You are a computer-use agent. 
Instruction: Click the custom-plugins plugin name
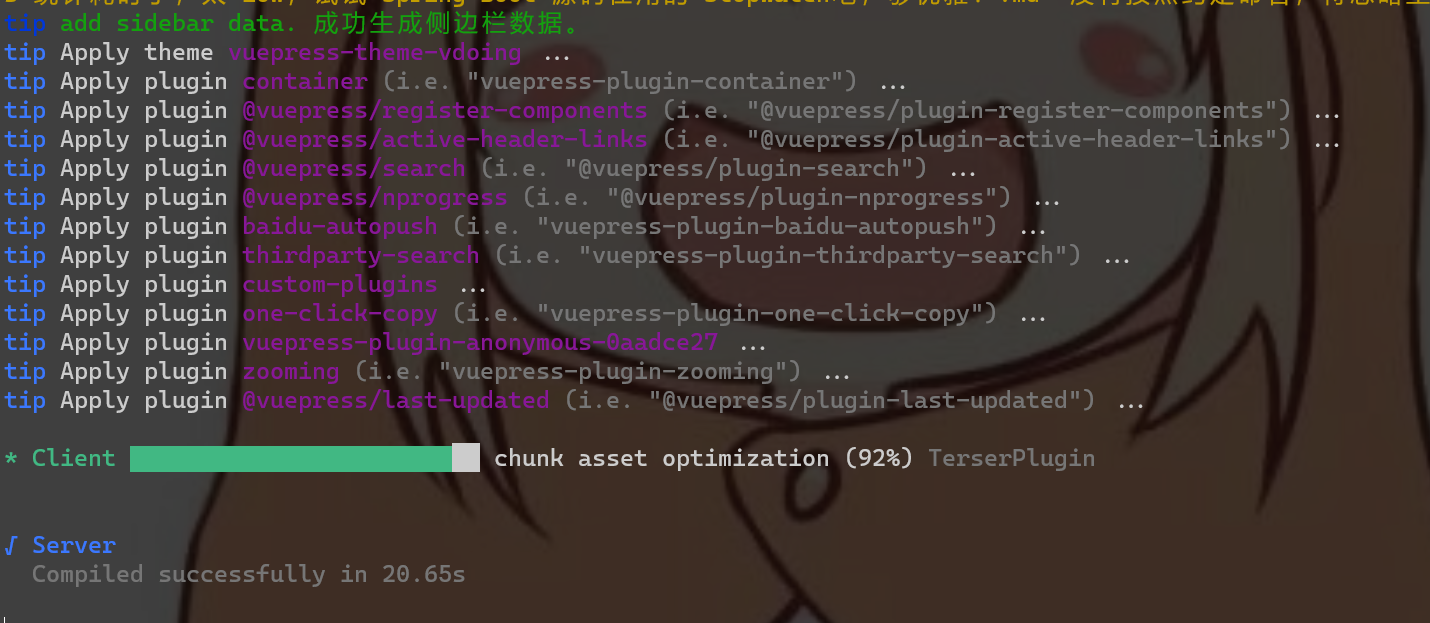tap(340, 285)
